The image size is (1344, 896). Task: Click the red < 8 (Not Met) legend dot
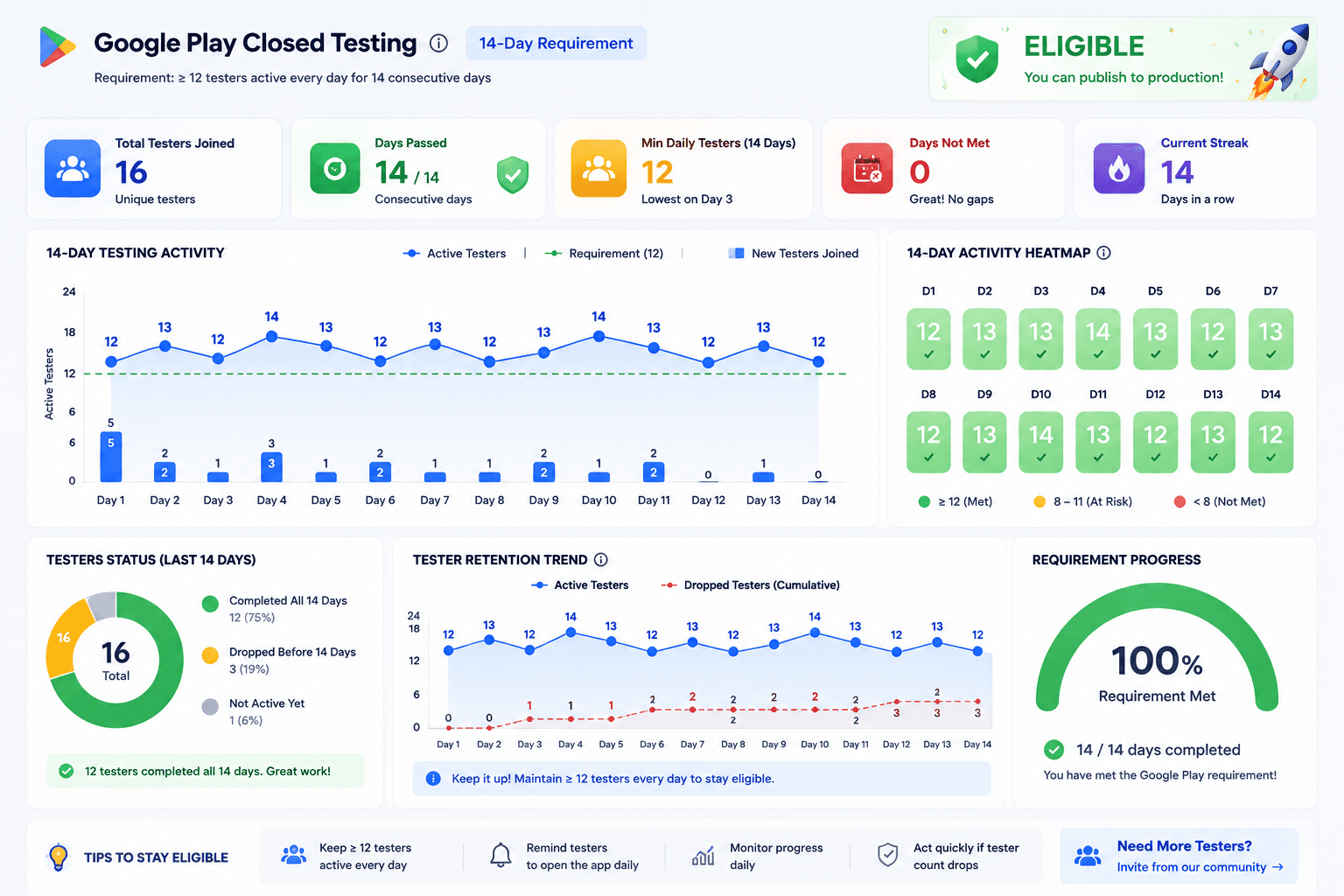tap(1179, 501)
